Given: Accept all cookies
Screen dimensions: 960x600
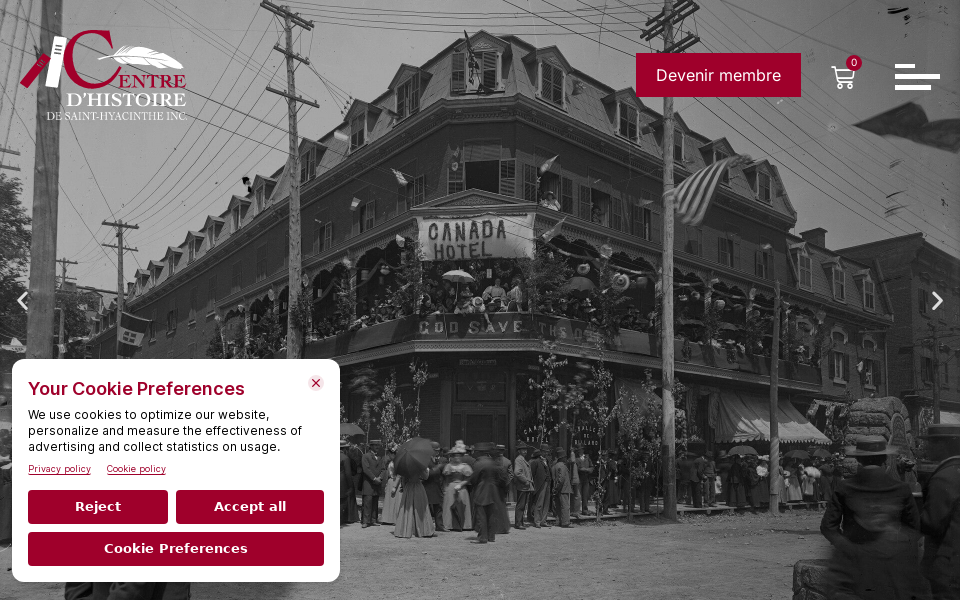Looking at the screenshot, I should (x=250, y=506).
